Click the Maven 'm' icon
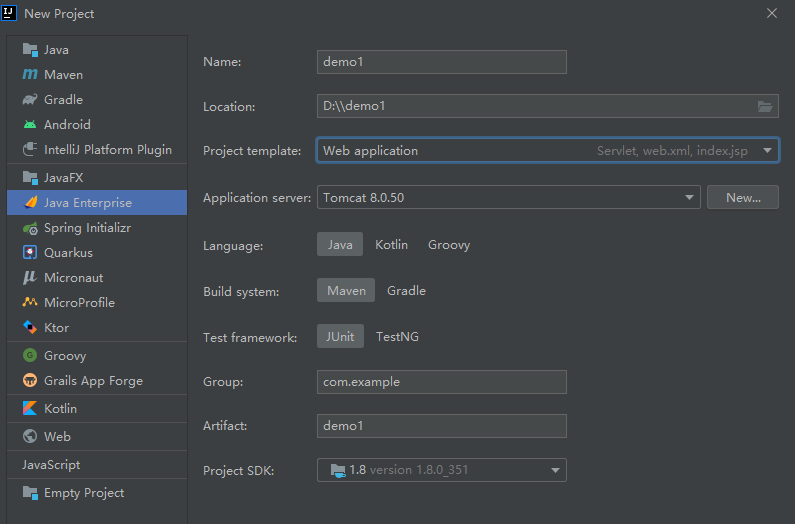Viewport: 795px width, 524px height. [x=30, y=75]
